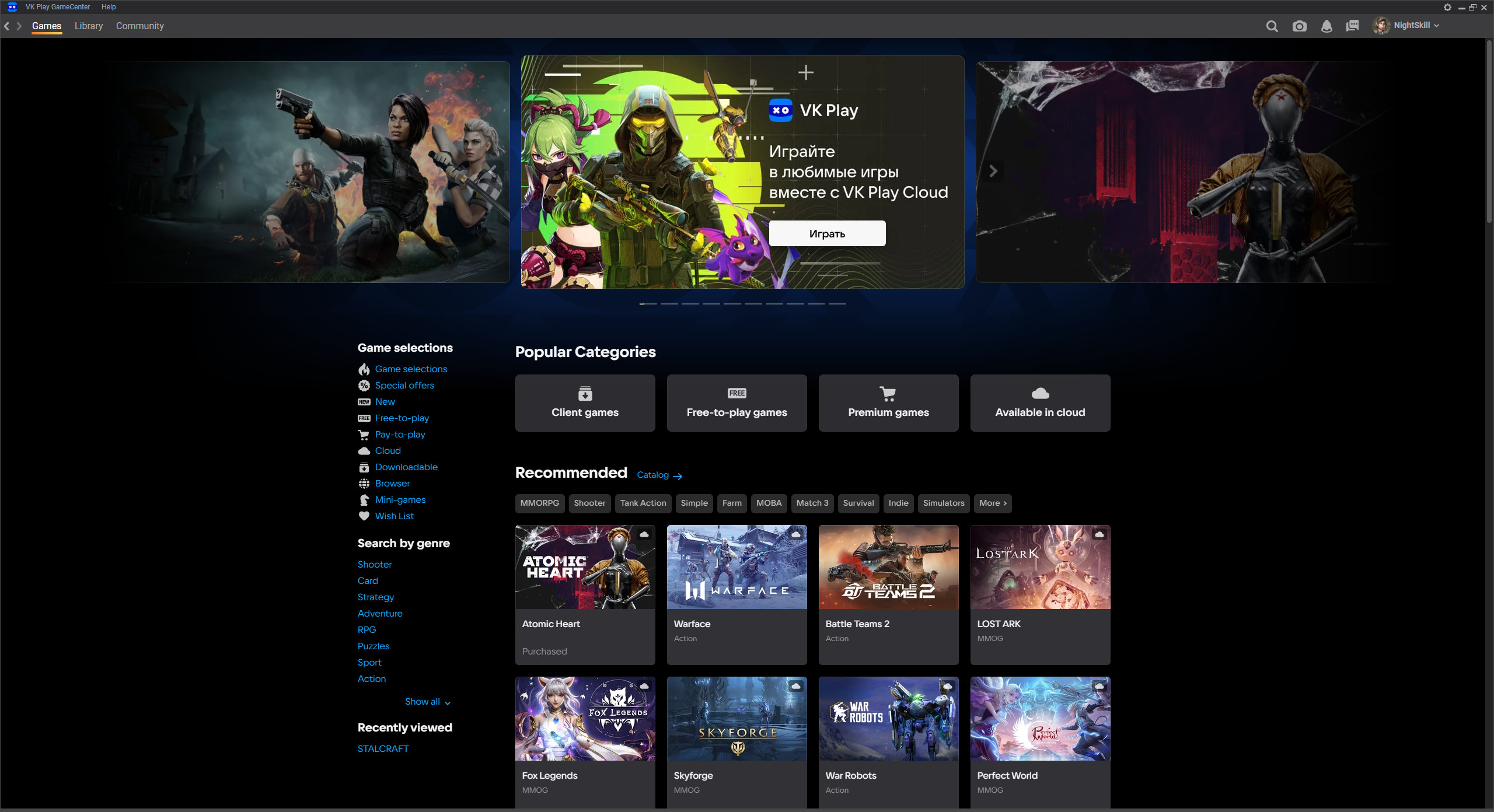The height and width of the screenshot is (812, 1494).
Task: Open the Strategy genre link
Action: tap(376, 597)
